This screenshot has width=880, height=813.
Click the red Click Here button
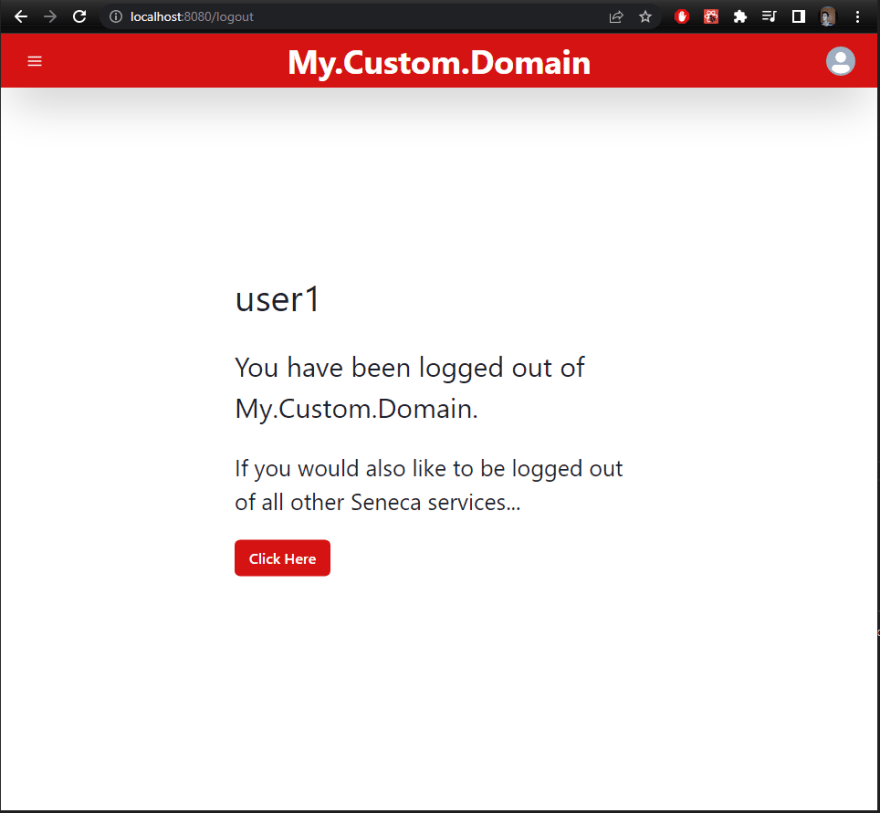(x=282, y=558)
